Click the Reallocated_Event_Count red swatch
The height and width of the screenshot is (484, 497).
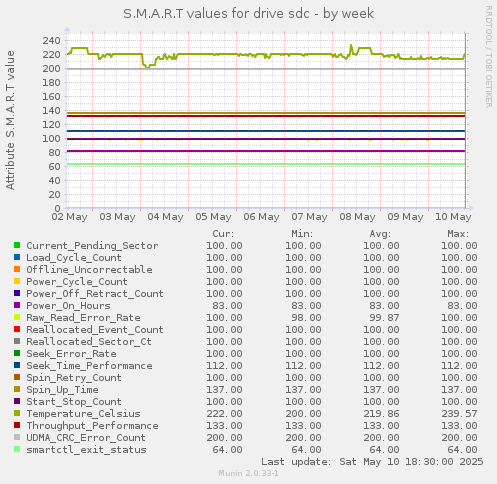17,329
